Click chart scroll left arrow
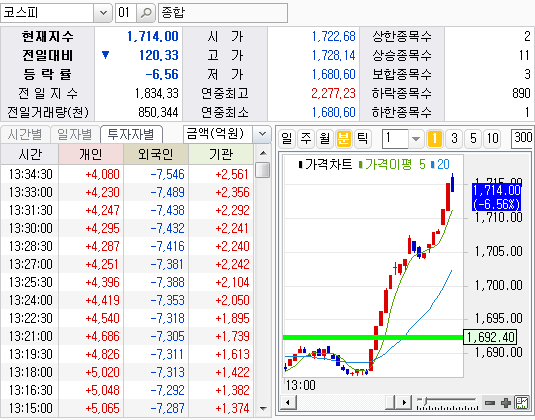 [x=288, y=402]
